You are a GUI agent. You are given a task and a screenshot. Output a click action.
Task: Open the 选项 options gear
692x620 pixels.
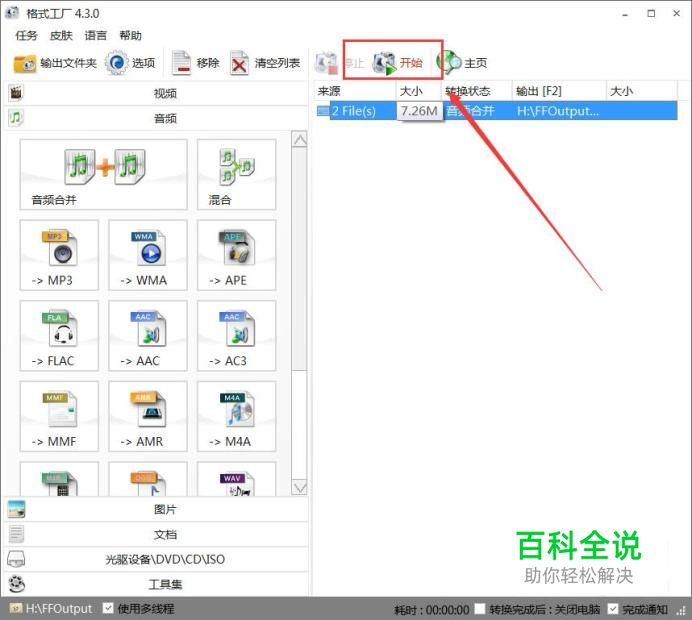pyautogui.click(x=130, y=63)
